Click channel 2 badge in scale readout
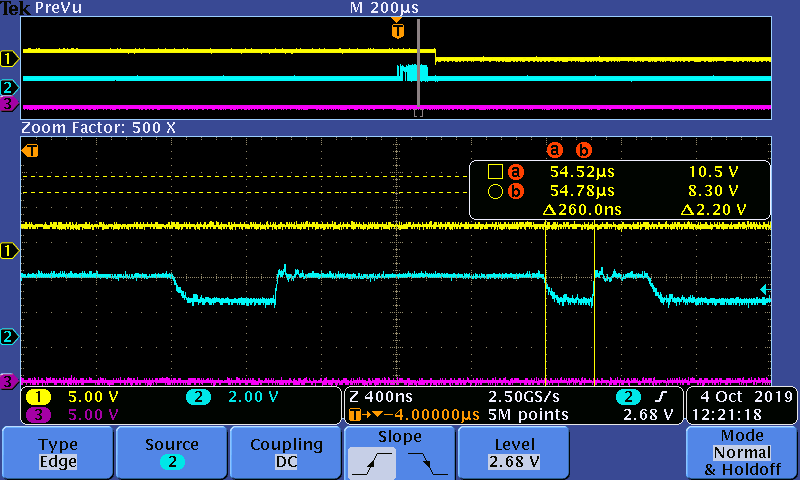Viewport: 800px width, 480px height. pyautogui.click(x=198, y=397)
